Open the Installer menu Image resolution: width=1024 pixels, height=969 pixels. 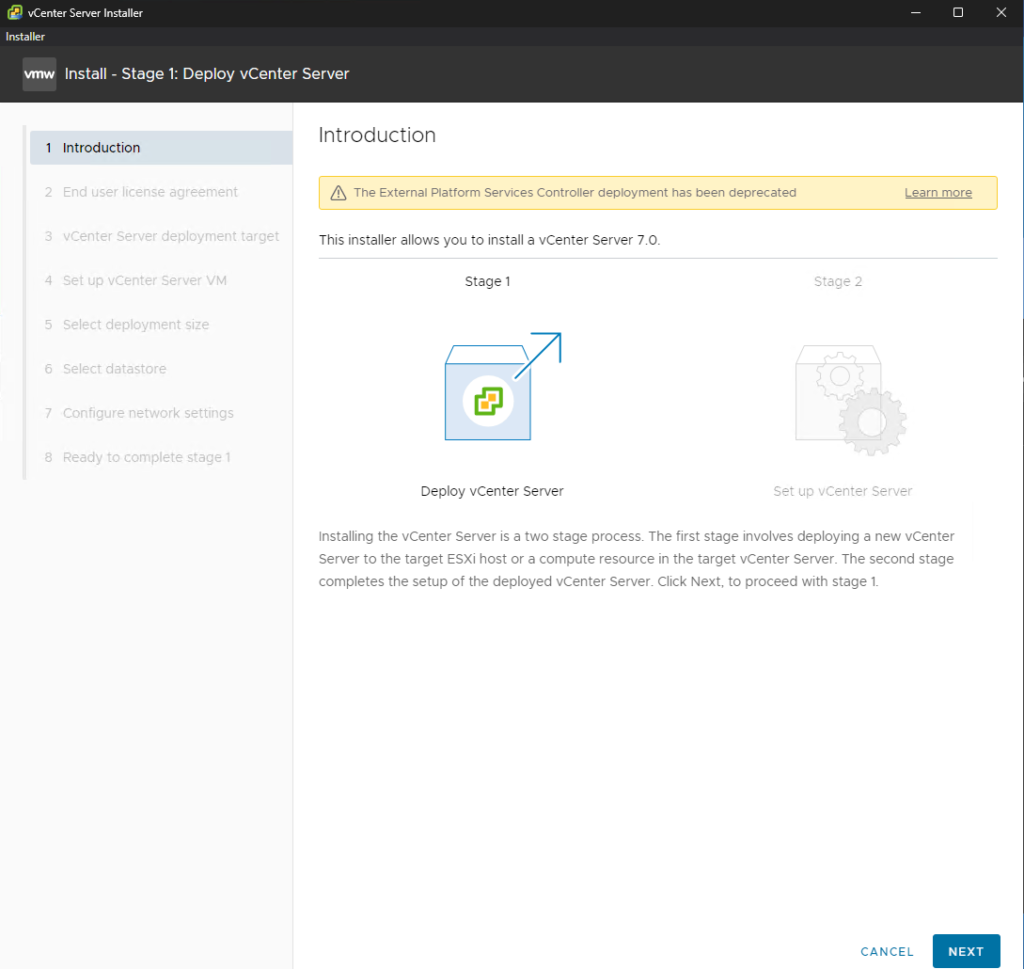(25, 37)
